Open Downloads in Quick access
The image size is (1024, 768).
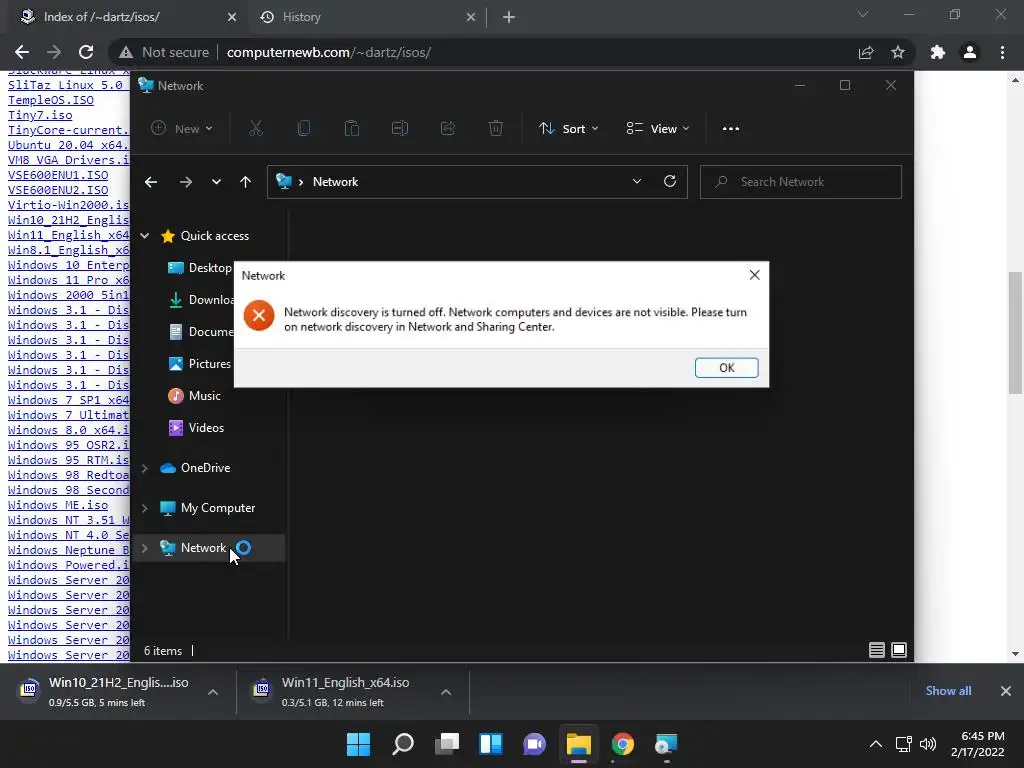click(x=200, y=300)
